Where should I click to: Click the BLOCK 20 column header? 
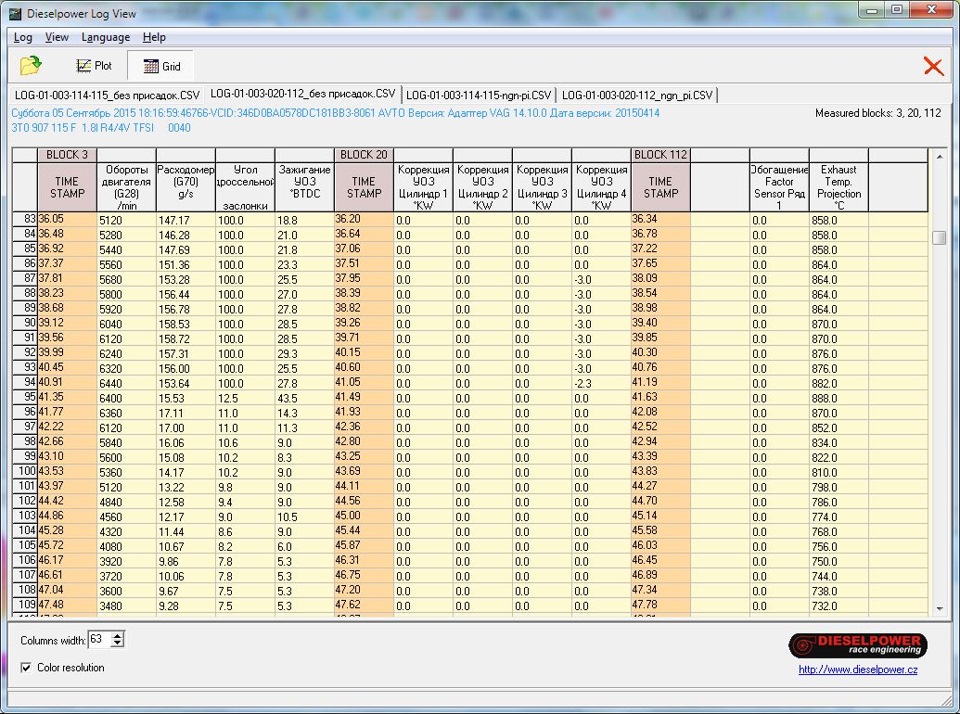click(x=364, y=155)
